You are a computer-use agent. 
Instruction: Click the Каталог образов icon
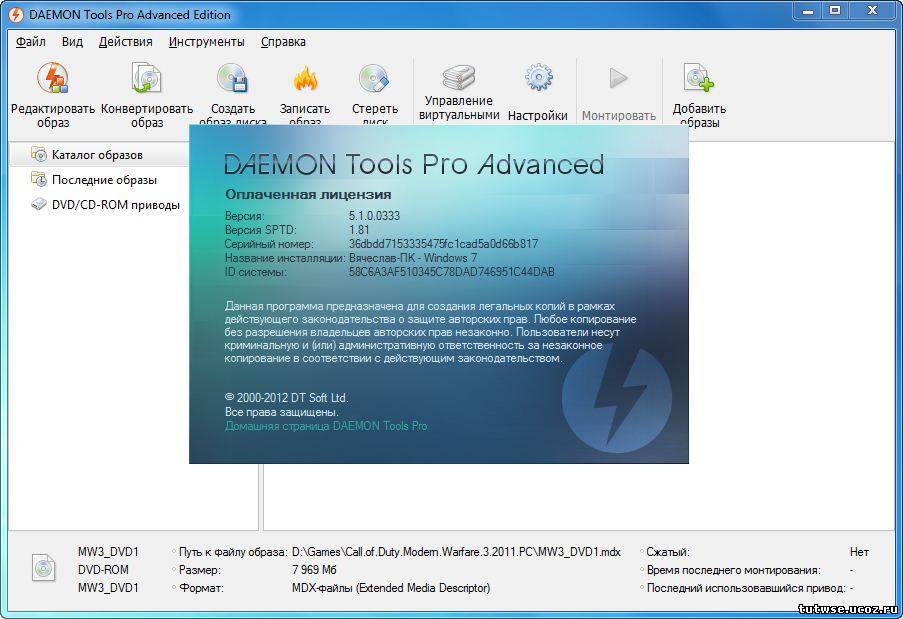coord(39,154)
